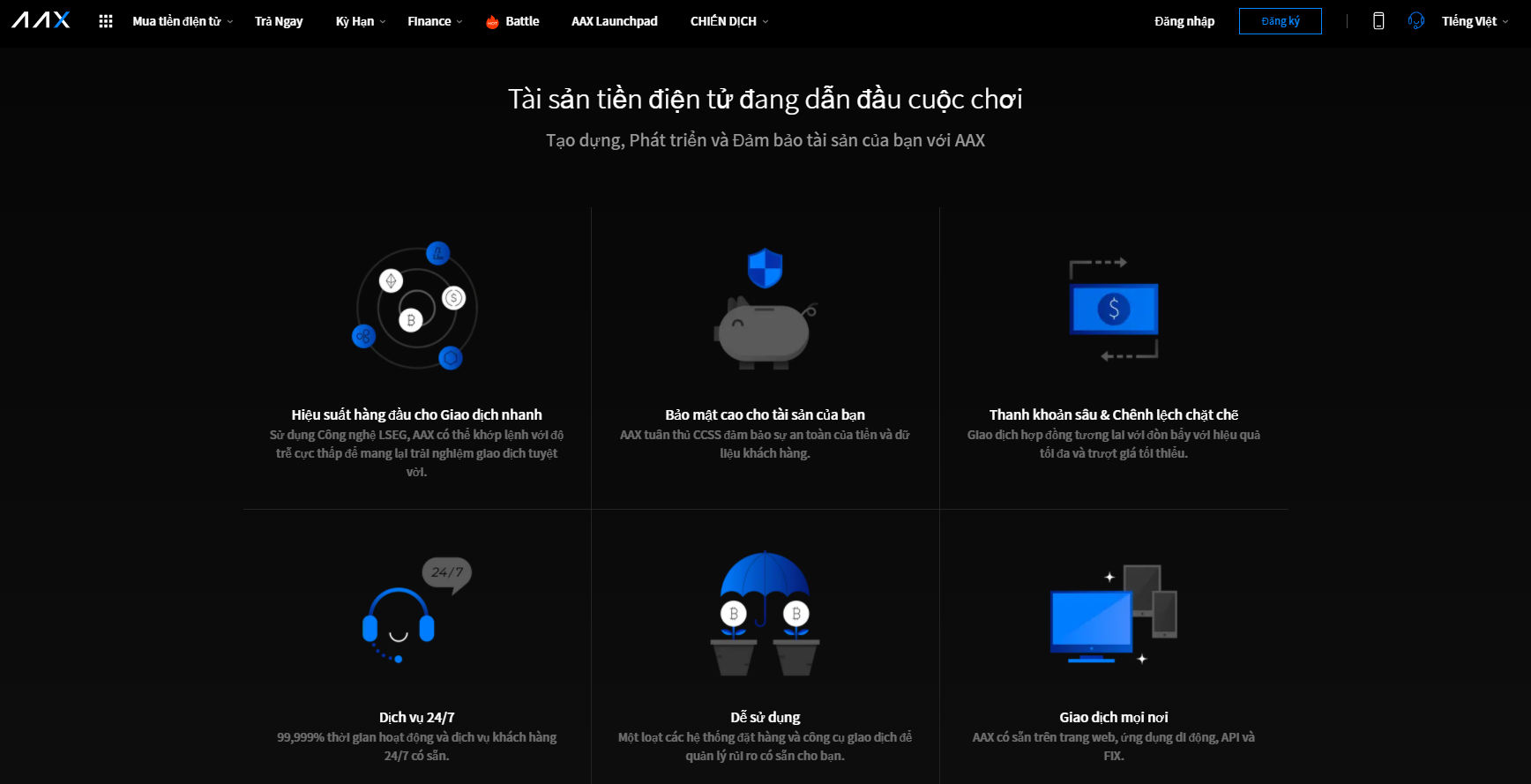This screenshot has width=1531, height=784.
Task: Open the mobile app download icon
Action: point(1378,21)
